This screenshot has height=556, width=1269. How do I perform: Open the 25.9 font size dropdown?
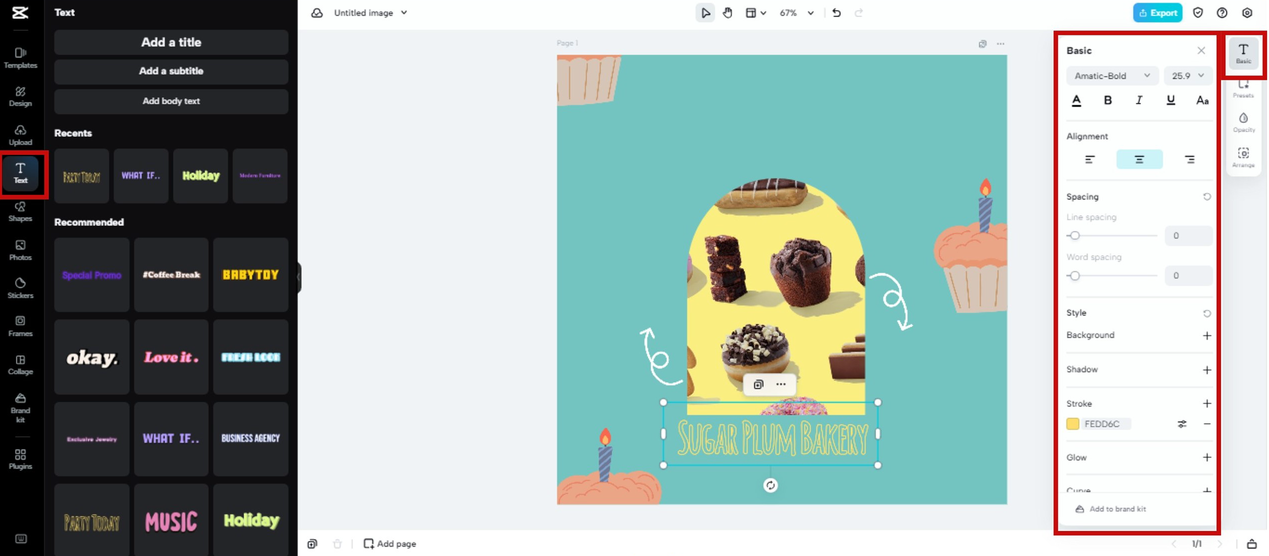point(1188,76)
